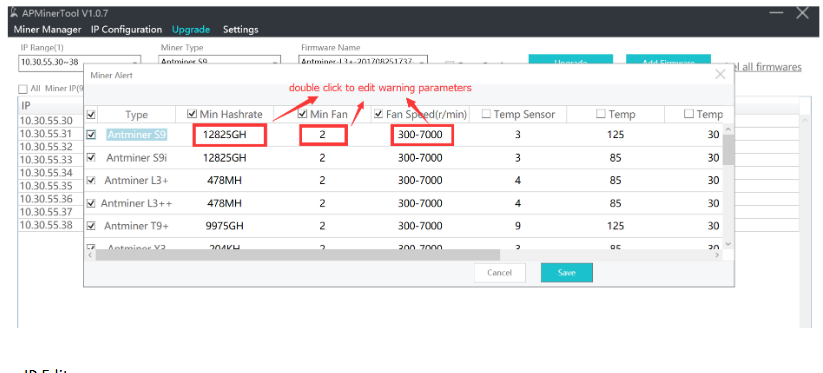Toggle the Antminer L3+ row checkbox

click(x=91, y=180)
